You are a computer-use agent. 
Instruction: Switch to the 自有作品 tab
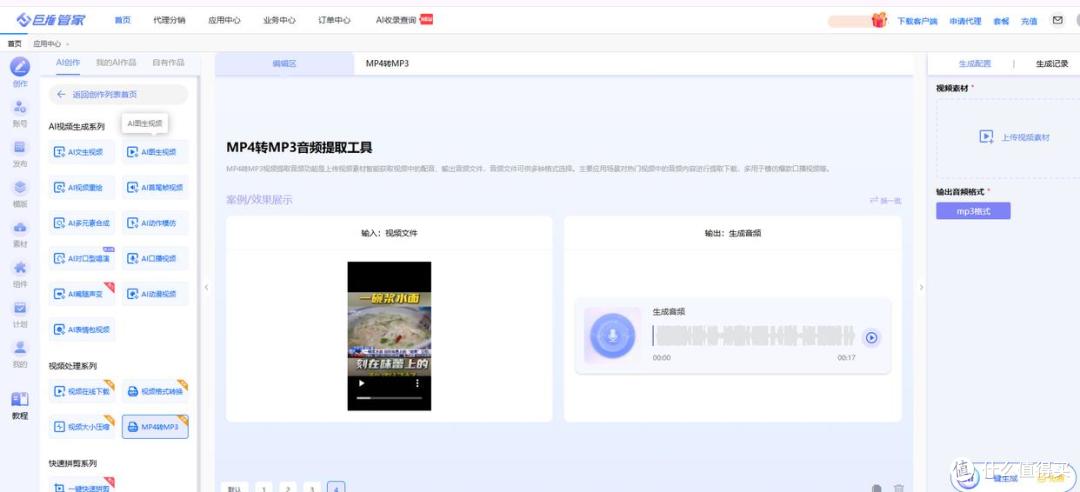(x=169, y=62)
